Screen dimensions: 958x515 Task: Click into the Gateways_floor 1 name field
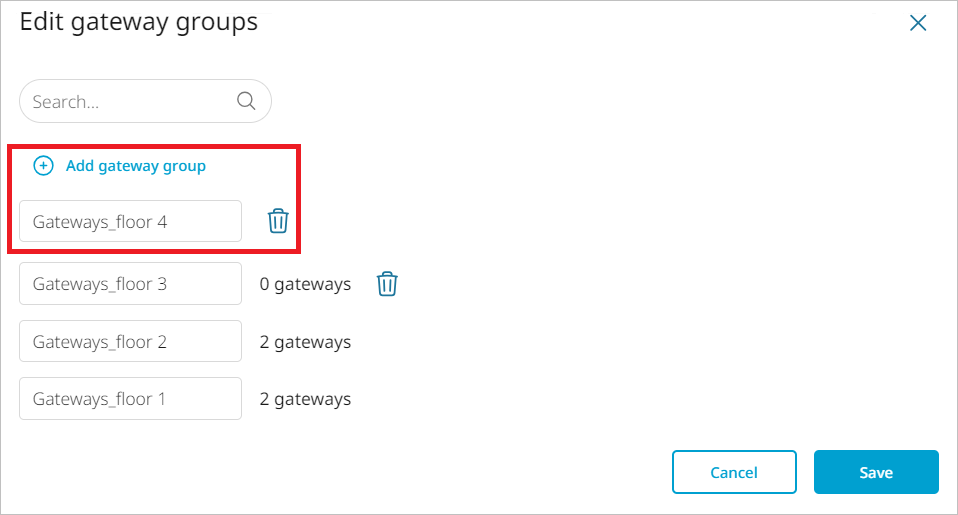tap(130, 398)
